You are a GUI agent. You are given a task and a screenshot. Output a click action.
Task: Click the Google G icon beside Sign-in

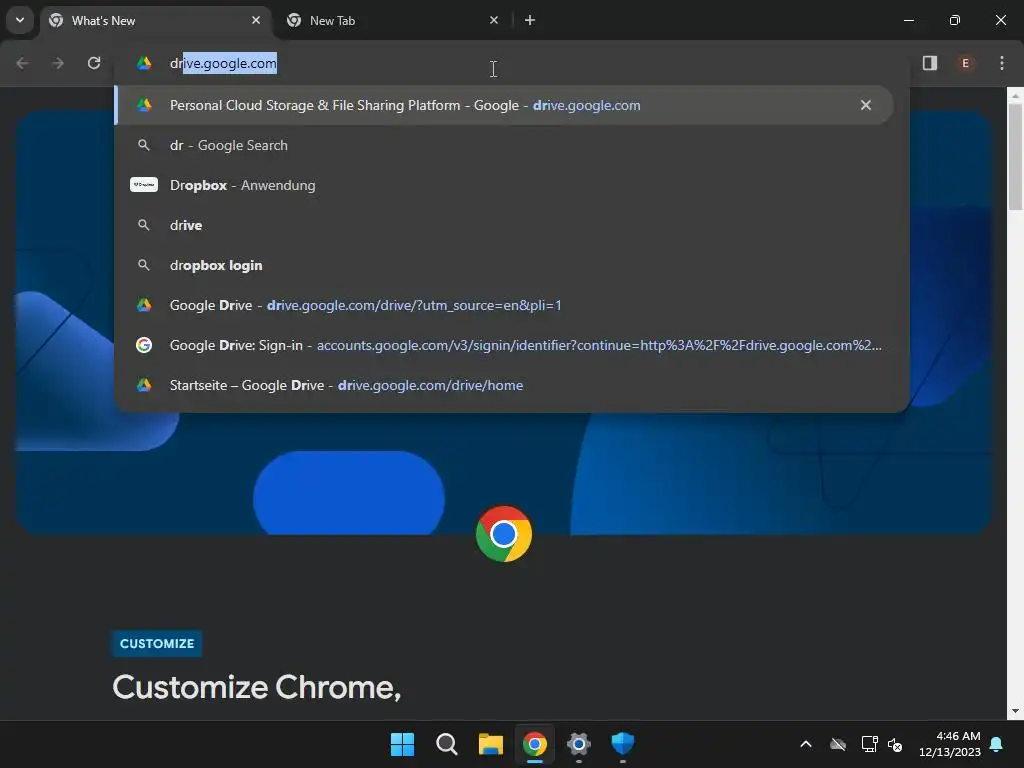coord(144,345)
